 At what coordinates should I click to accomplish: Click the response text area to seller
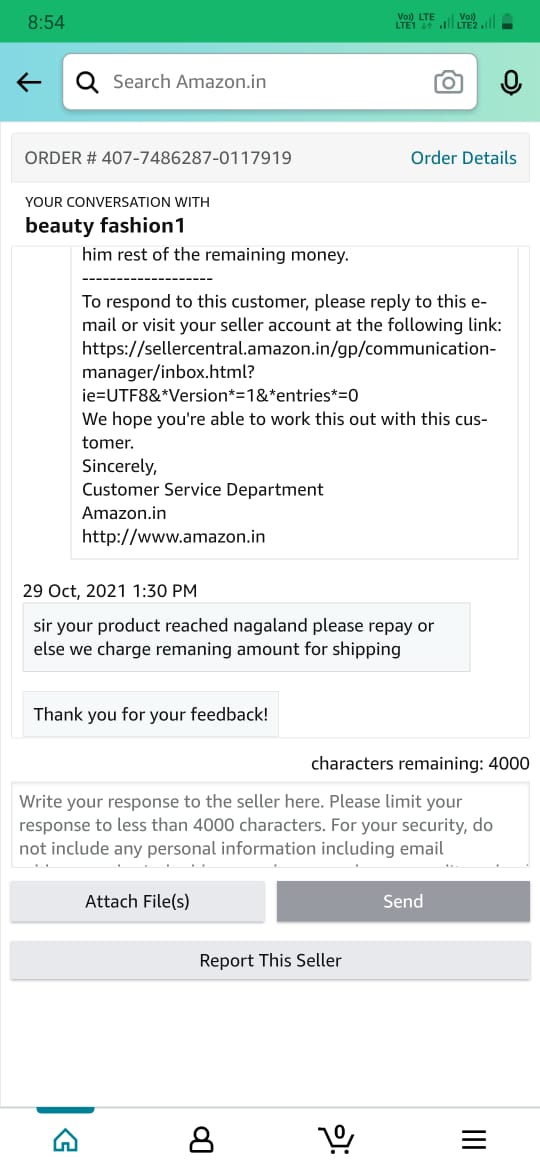click(270, 825)
